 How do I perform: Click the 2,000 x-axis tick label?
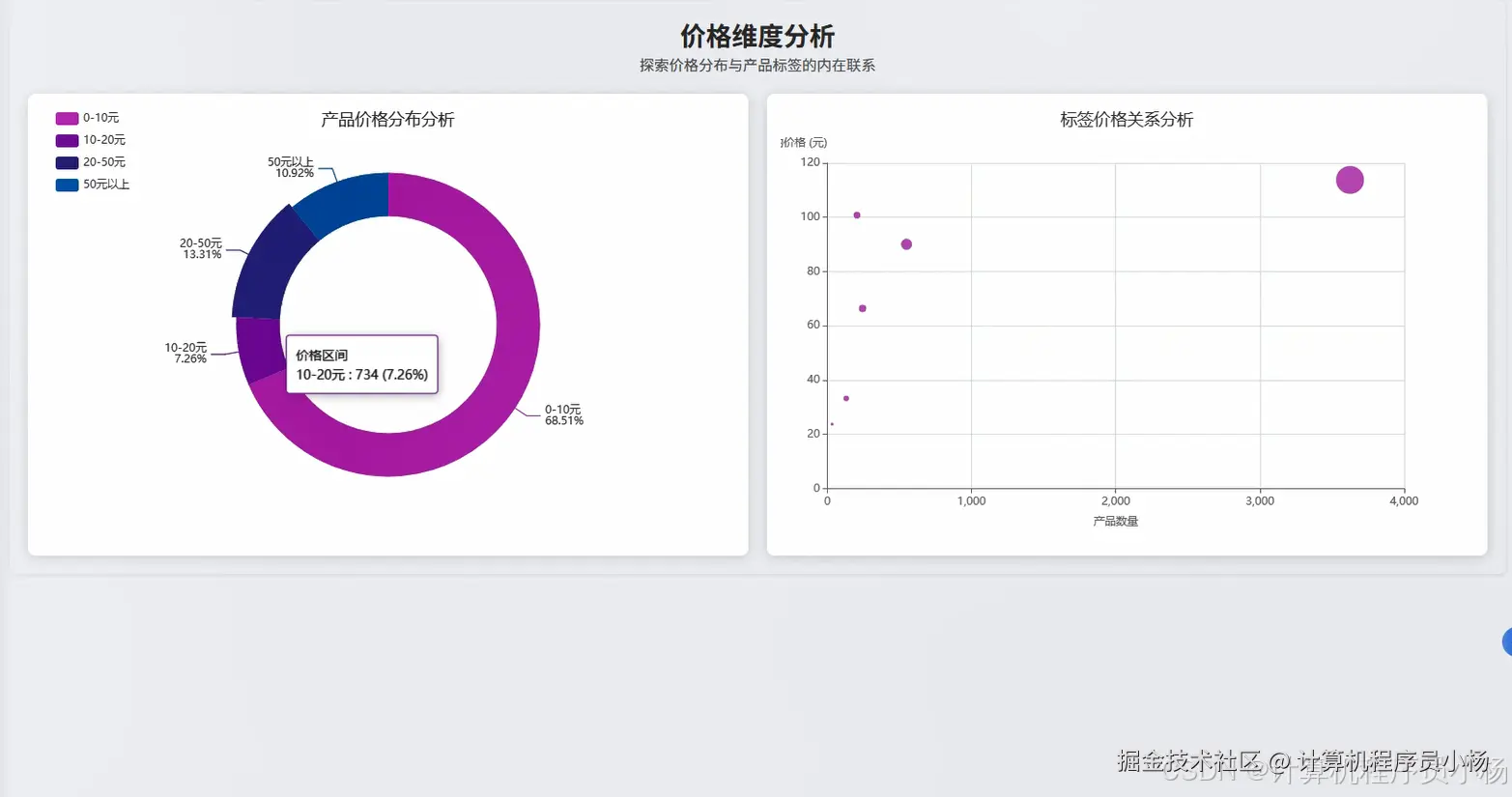pos(1116,501)
